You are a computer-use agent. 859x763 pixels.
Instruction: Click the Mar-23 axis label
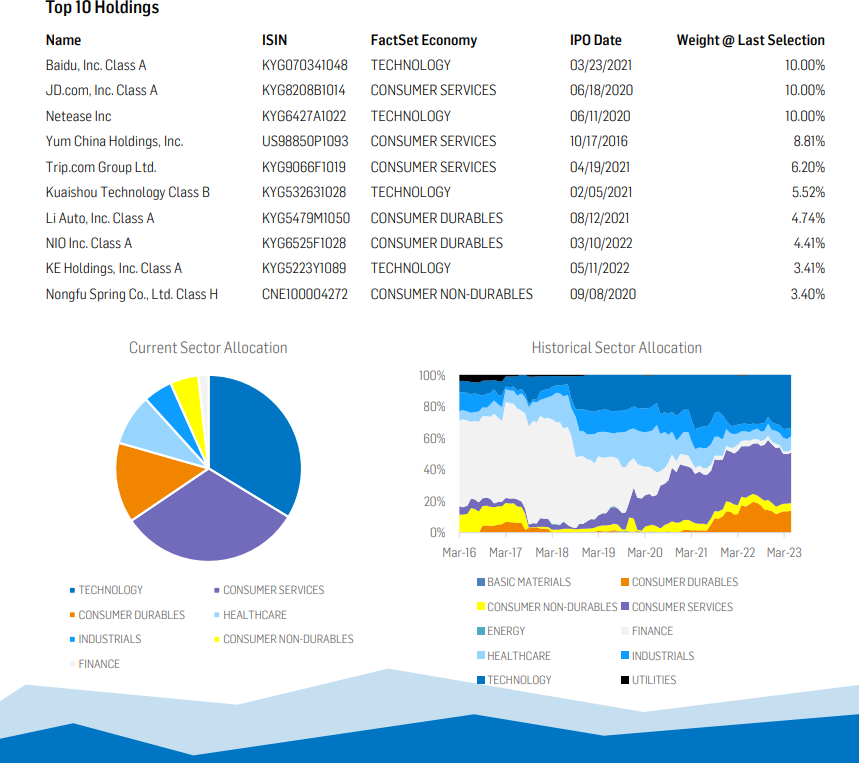click(784, 553)
